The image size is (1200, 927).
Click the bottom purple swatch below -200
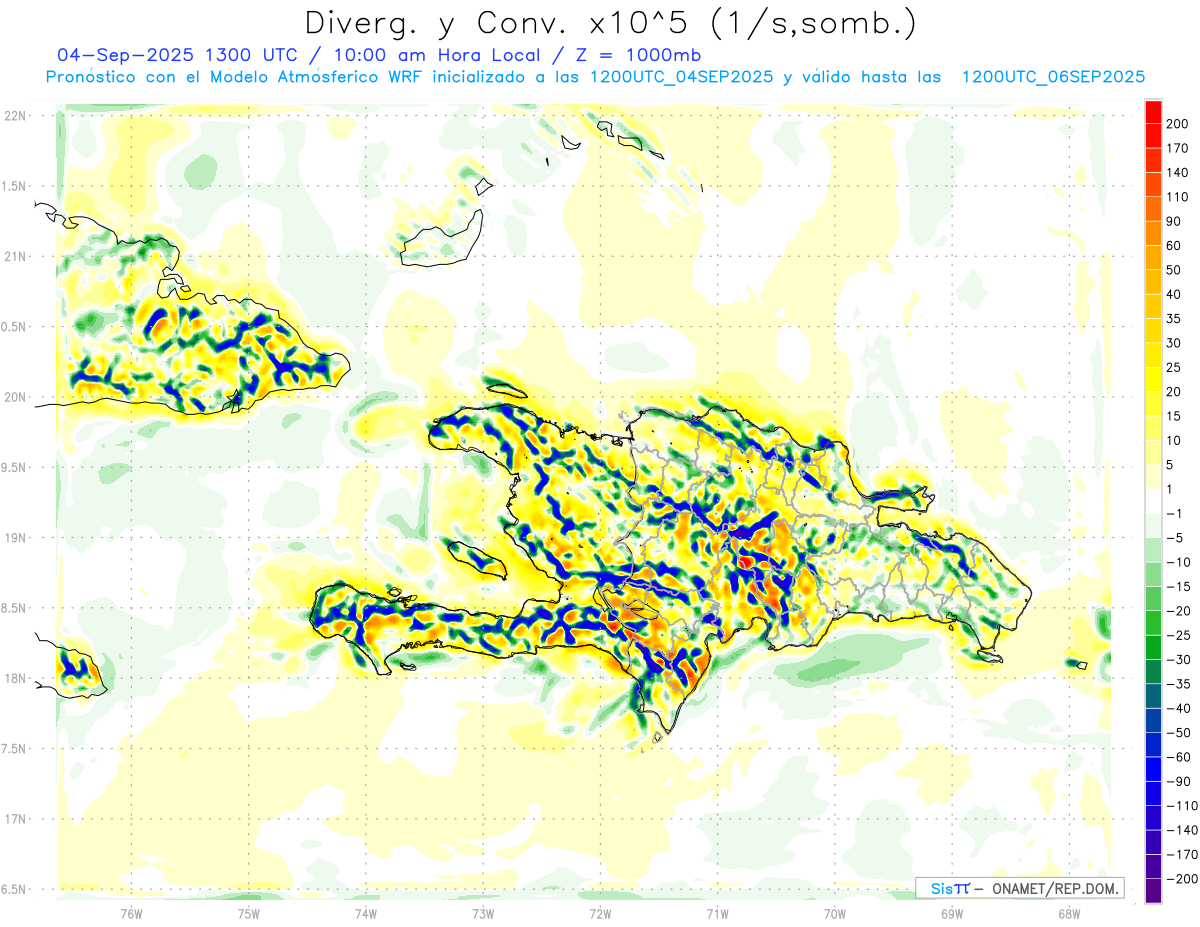point(1153,891)
